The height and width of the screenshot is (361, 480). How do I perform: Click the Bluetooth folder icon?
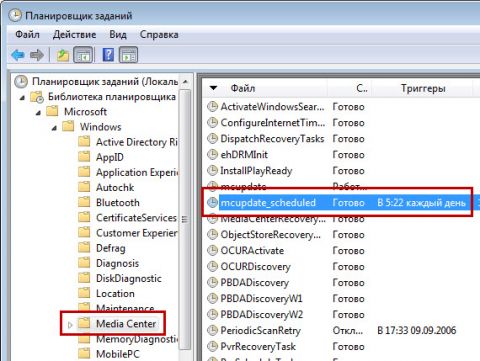click(x=84, y=202)
